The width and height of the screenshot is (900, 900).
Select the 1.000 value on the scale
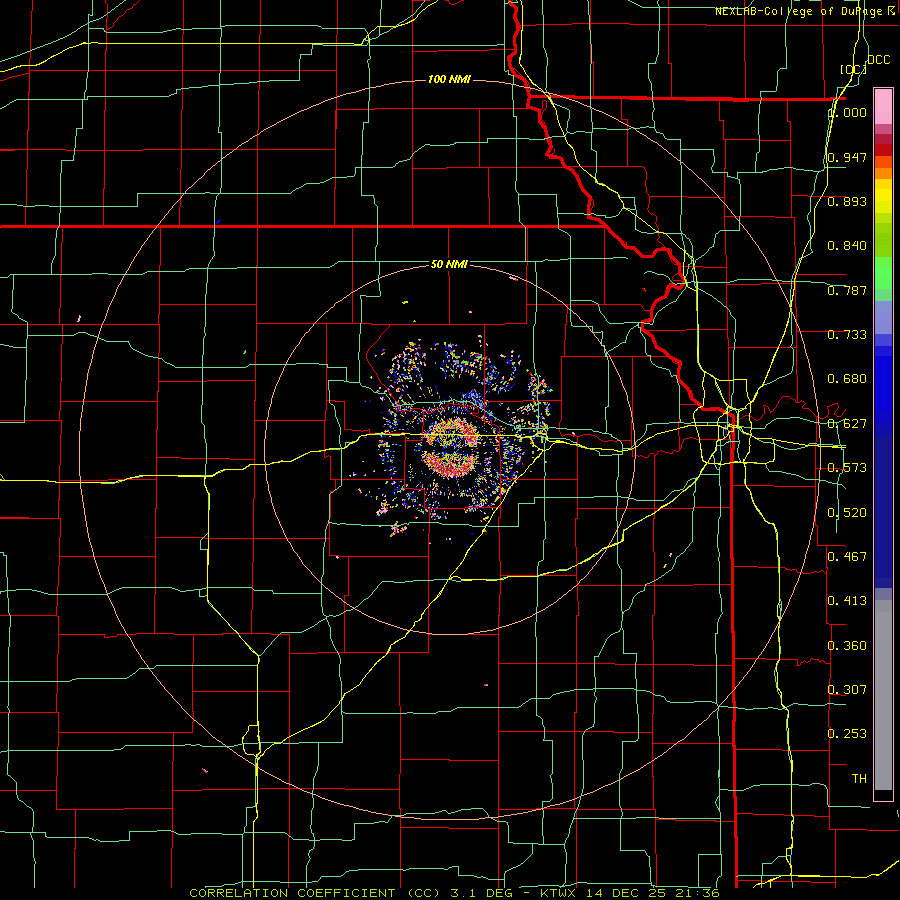pyautogui.click(x=847, y=112)
